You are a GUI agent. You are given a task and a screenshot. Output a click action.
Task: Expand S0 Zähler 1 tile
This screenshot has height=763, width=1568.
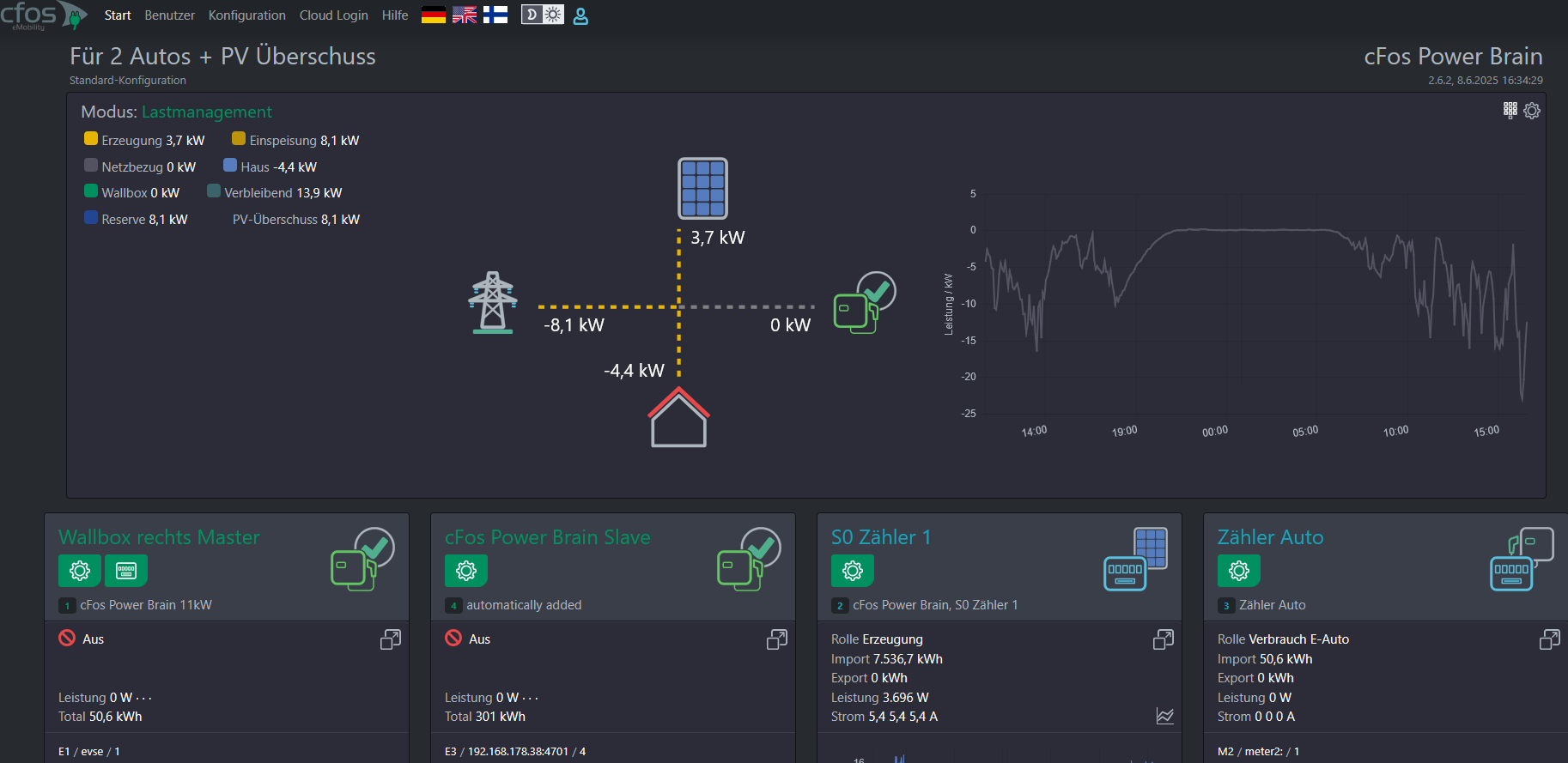tap(1164, 639)
